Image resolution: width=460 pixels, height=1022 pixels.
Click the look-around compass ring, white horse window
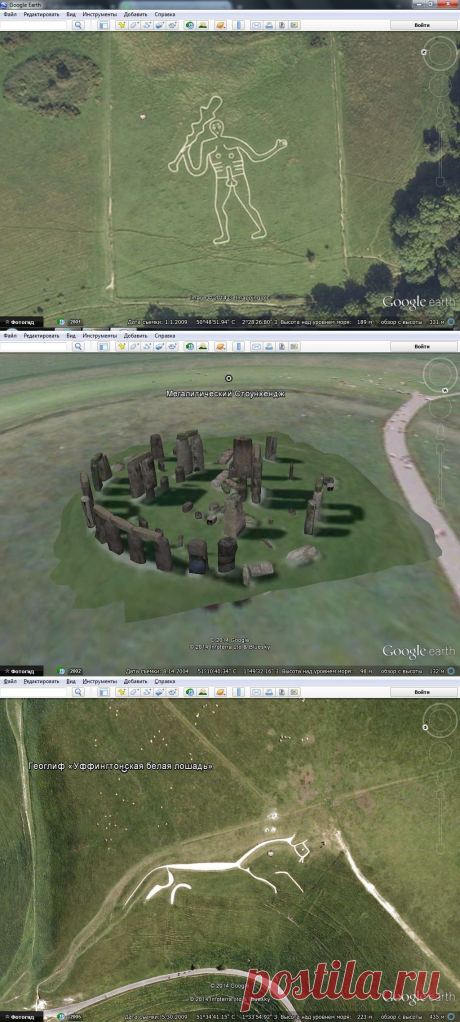pyautogui.click(x=440, y=722)
